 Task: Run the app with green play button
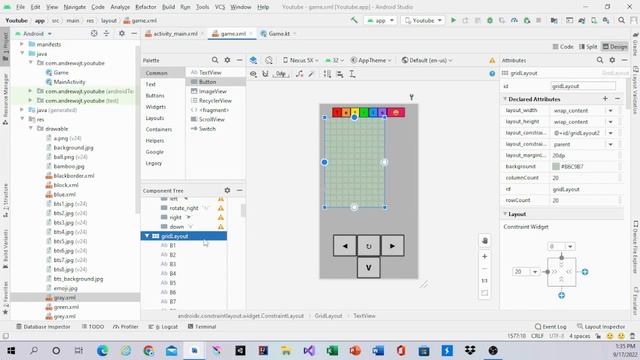(x=453, y=20)
